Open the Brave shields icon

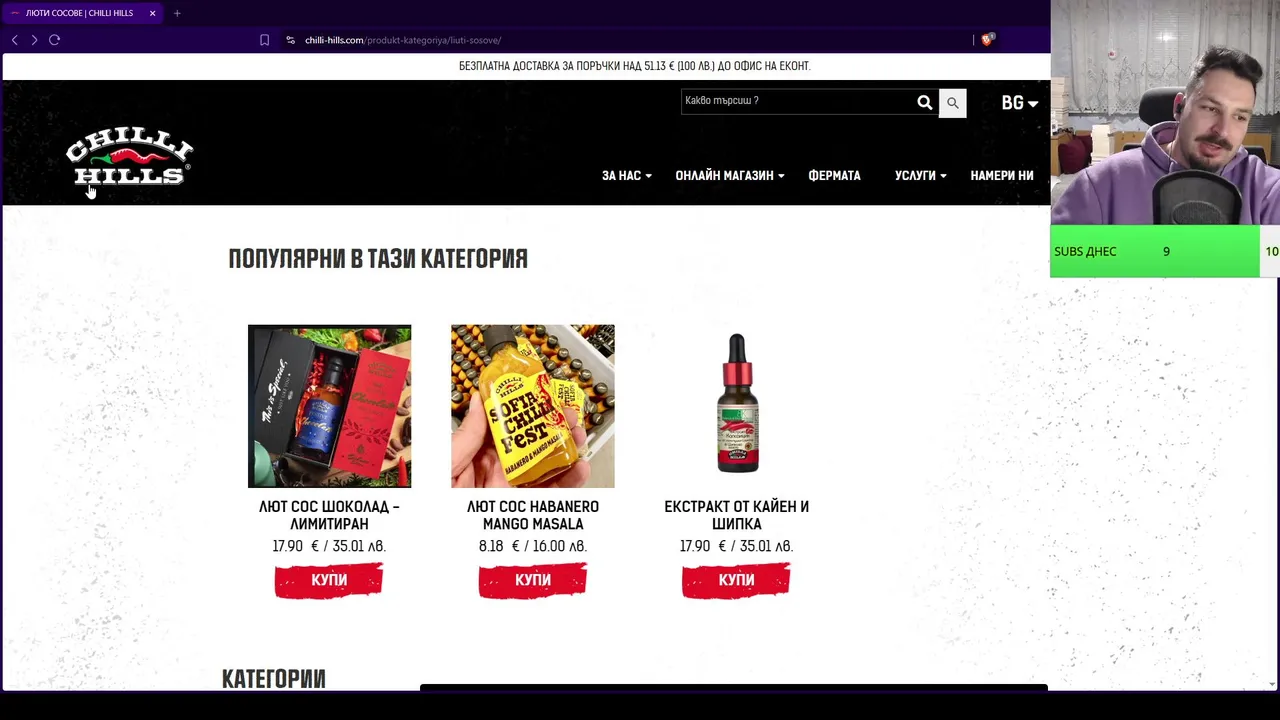(x=987, y=40)
